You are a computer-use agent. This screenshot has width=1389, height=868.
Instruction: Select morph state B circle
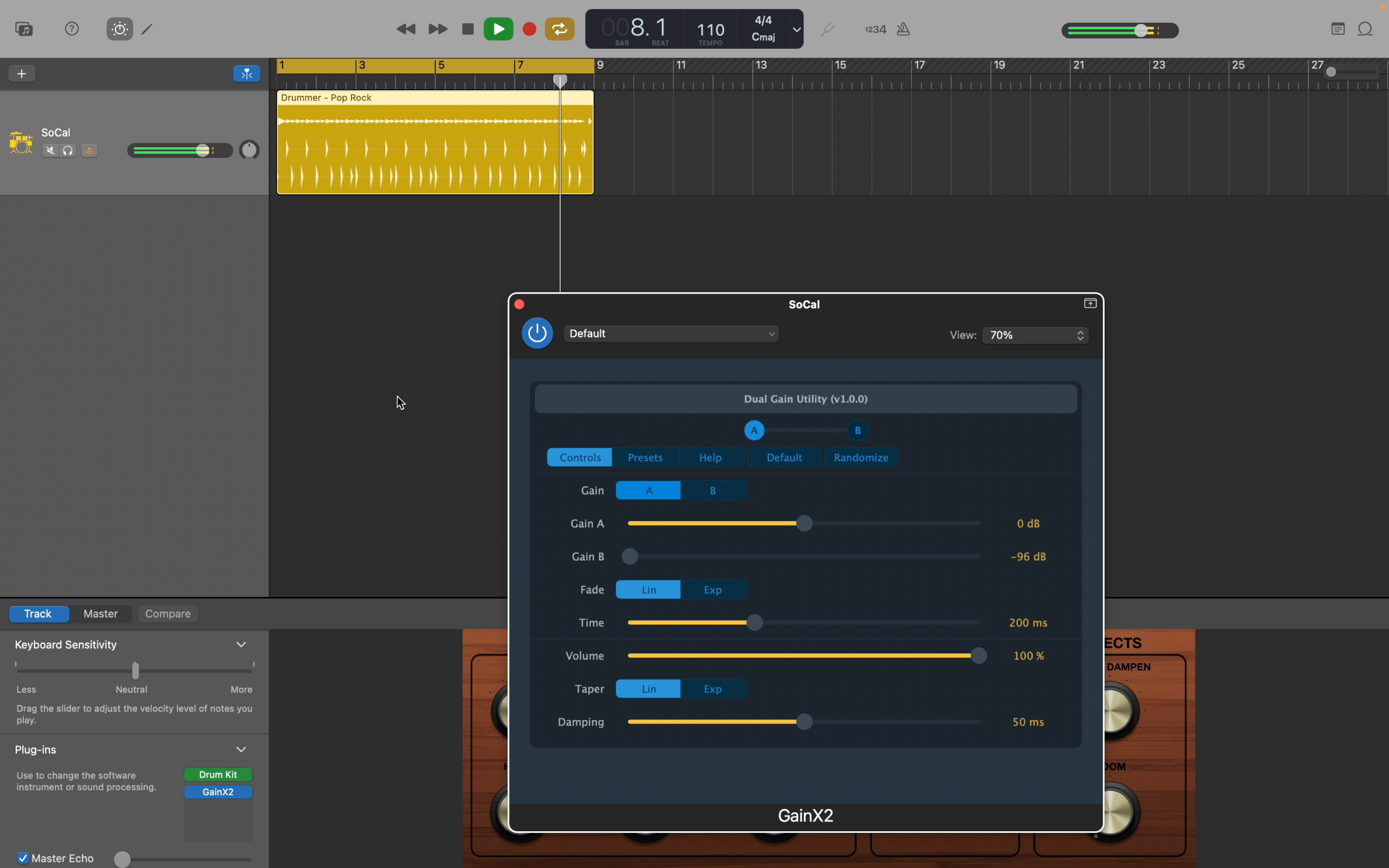(857, 431)
